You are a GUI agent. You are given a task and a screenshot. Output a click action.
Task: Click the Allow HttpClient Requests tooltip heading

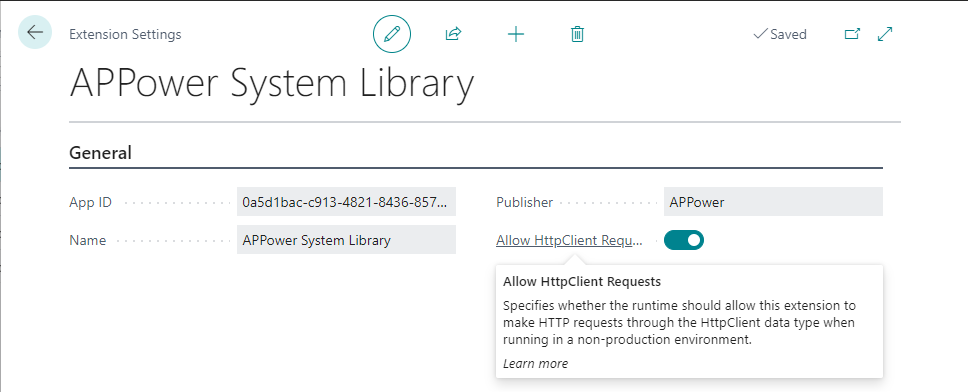pos(582,281)
